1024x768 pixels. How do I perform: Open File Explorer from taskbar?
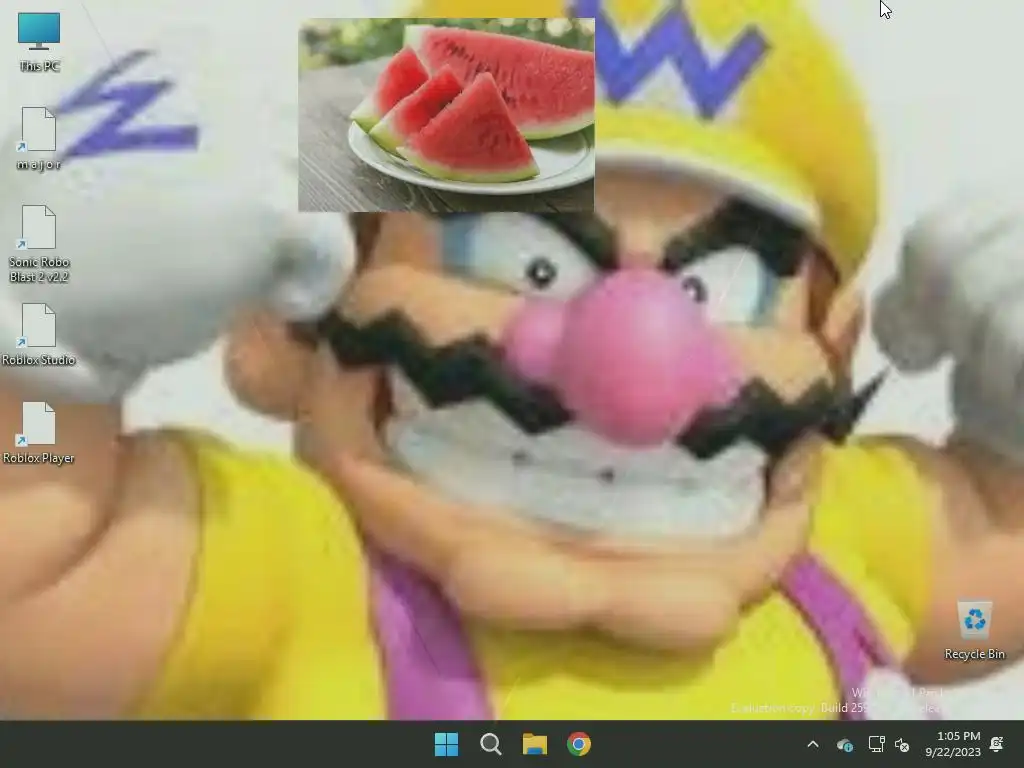(x=535, y=744)
